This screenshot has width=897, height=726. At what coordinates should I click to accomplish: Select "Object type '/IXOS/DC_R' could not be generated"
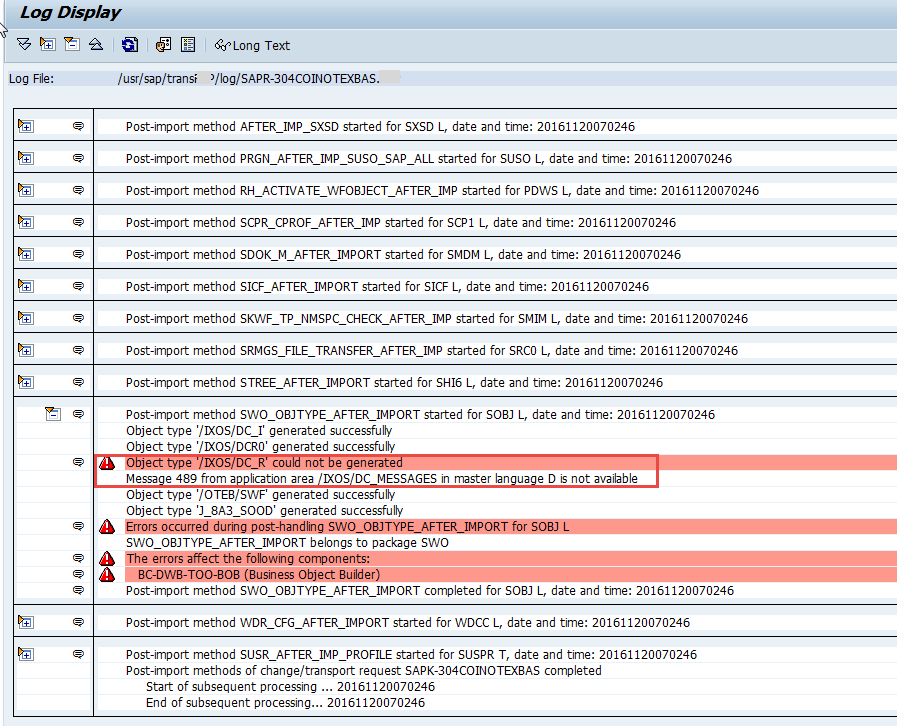(264, 463)
